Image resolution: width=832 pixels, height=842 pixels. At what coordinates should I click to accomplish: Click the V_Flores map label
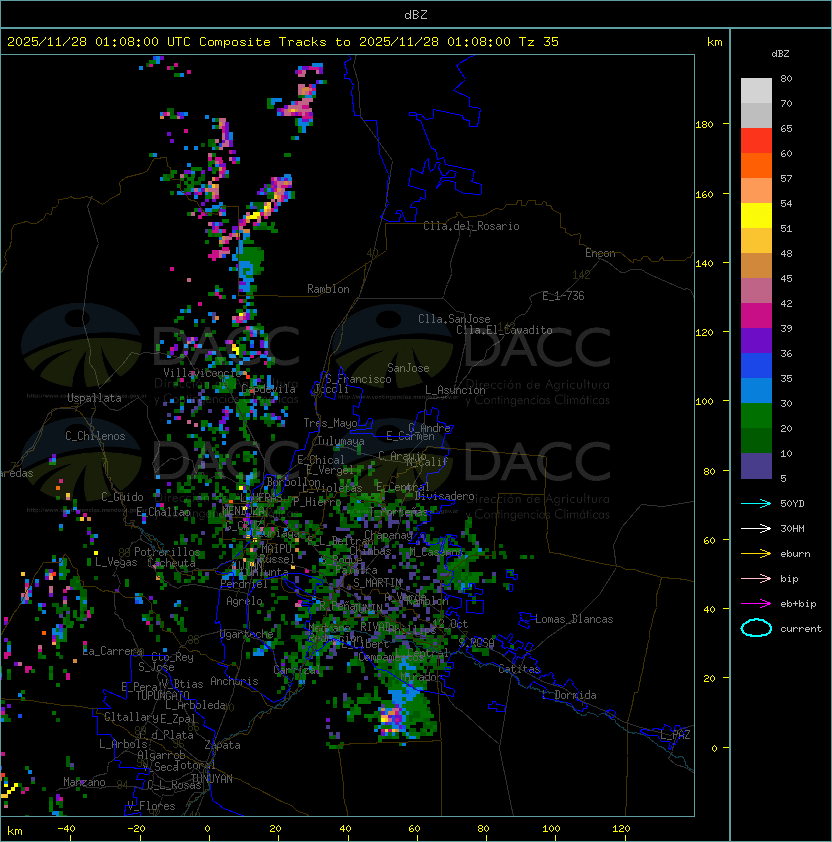click(x=151, y=806)
